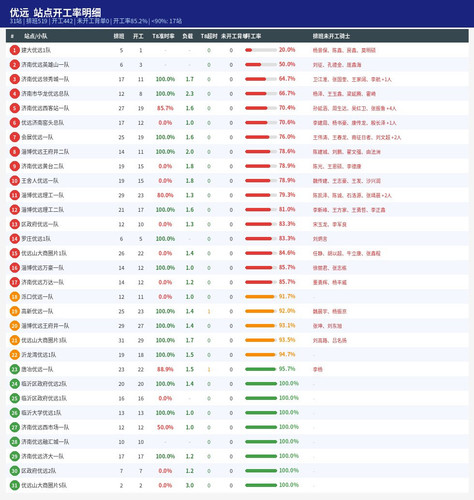Click the summary line showing 开工率85.2%
The width and height of the screenshot is (474, 500).
[96, 21]
